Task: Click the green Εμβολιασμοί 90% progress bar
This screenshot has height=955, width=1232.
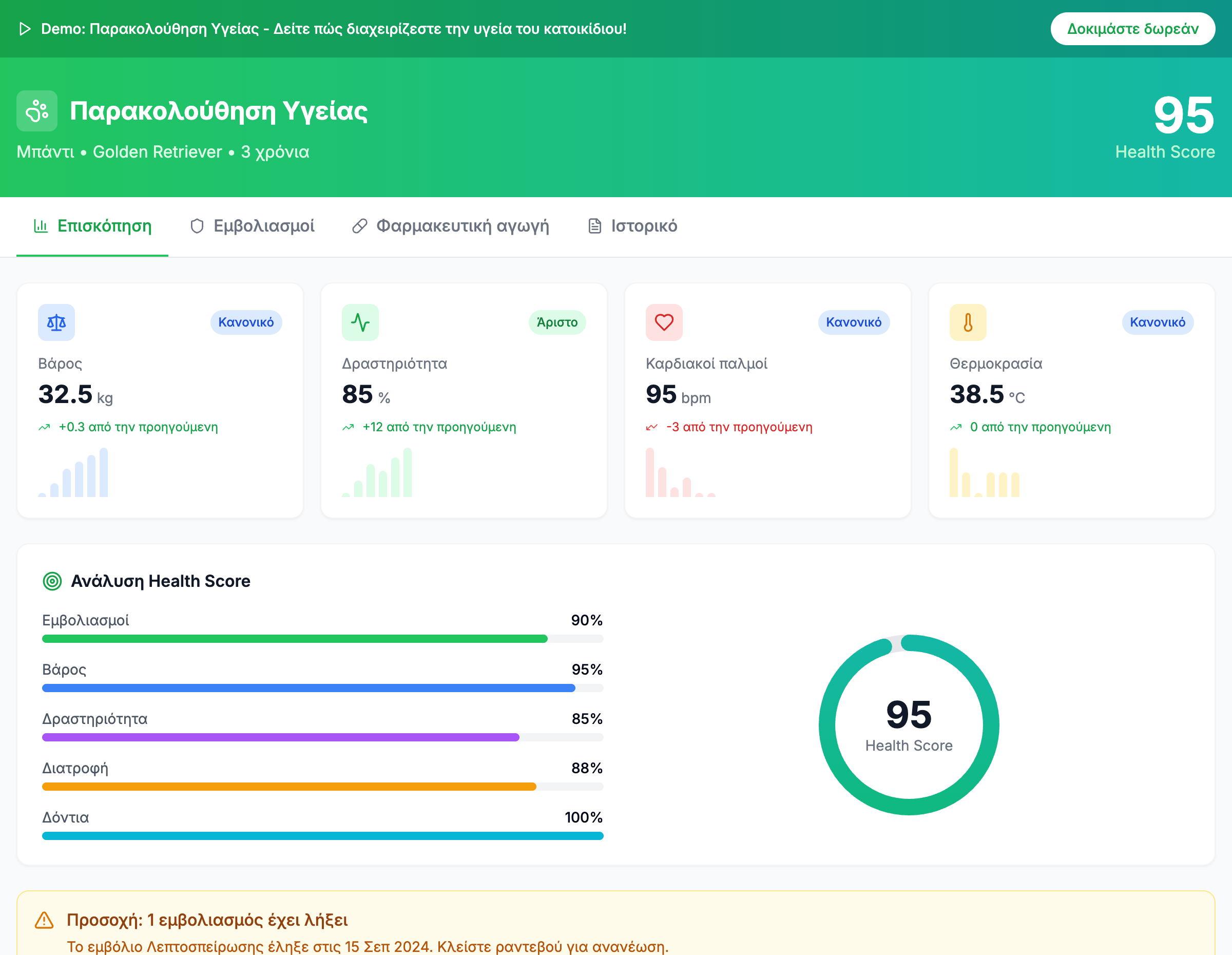Action: [323, 639]
